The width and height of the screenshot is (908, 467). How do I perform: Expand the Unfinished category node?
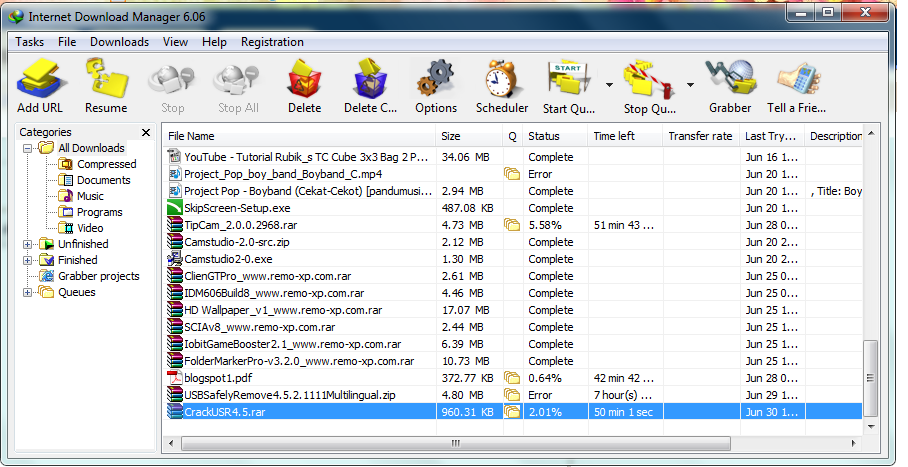pos(27,245)
